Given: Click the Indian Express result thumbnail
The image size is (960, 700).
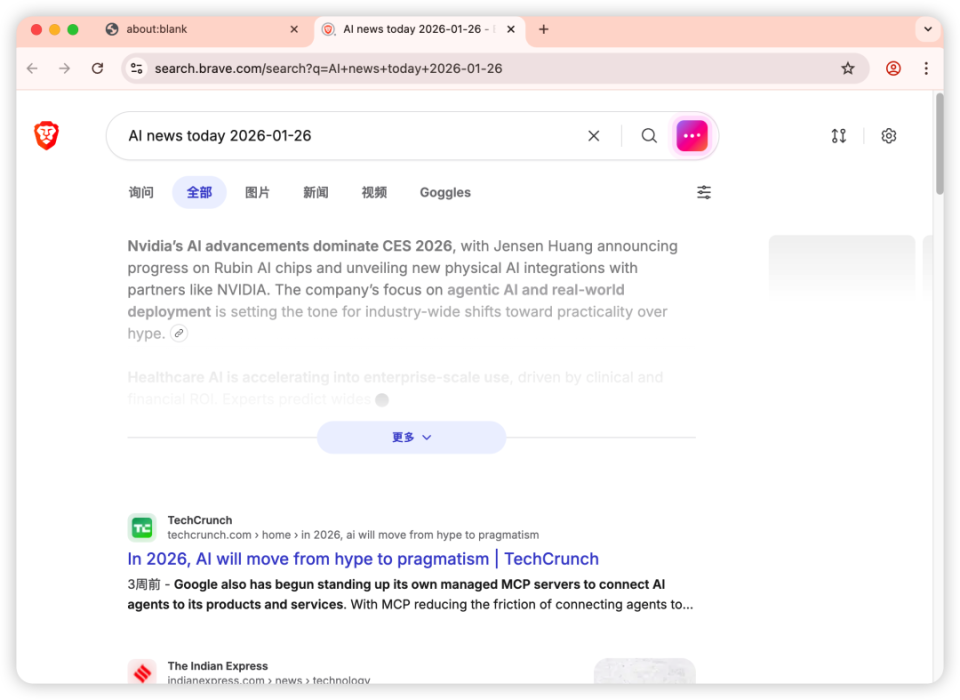Looking at the screenshot, I should 645,671.
